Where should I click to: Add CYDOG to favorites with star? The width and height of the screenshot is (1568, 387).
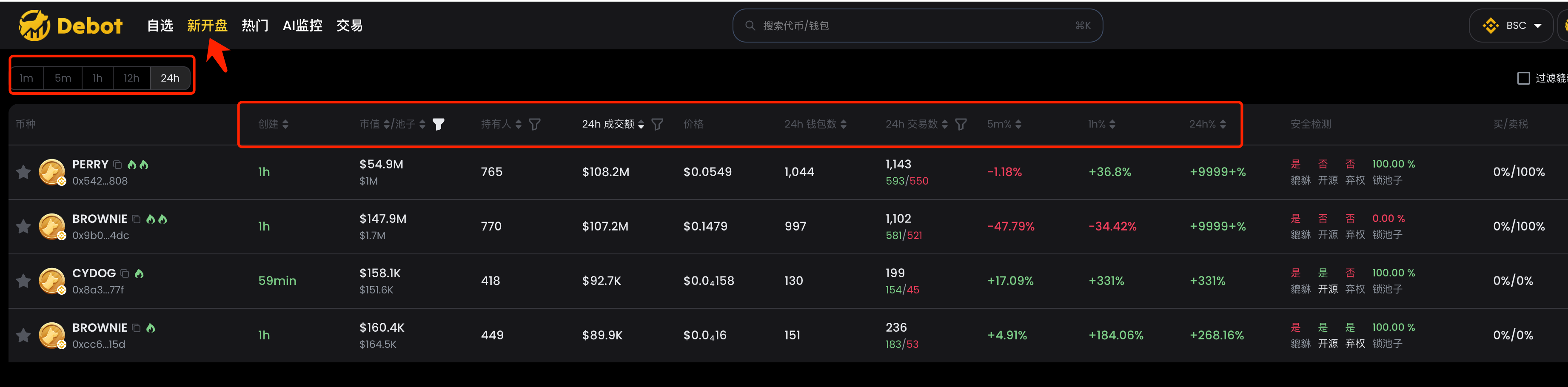point(23,281)
